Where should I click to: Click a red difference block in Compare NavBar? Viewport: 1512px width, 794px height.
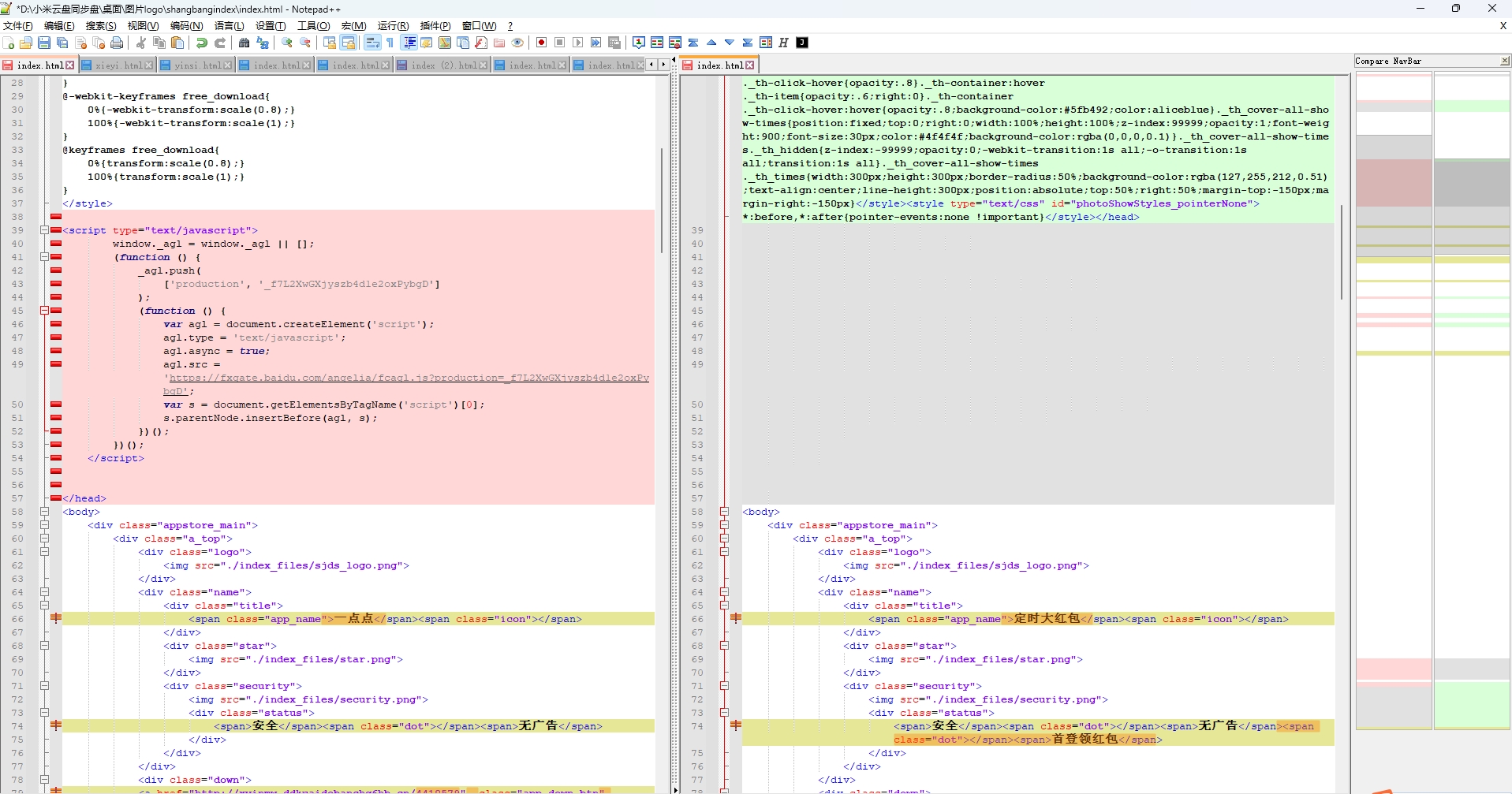click(x=1393, y=181)
